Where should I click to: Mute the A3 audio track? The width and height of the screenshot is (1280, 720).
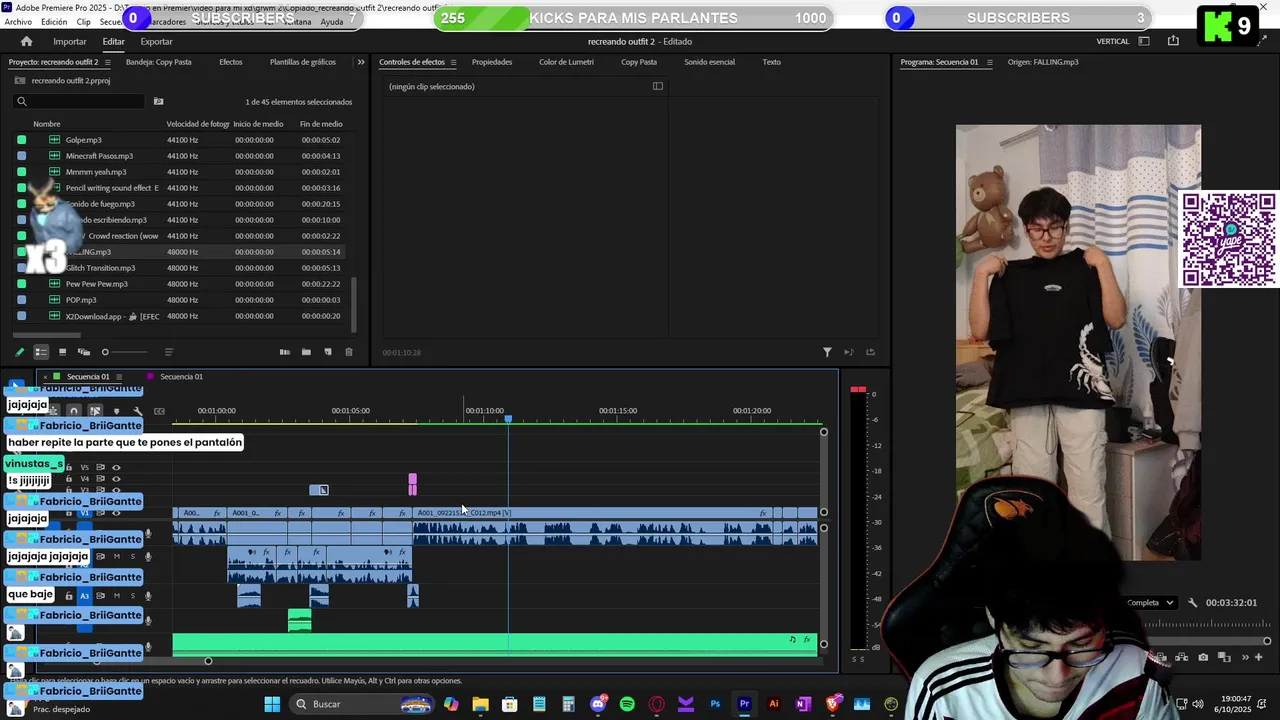click(116, 596)
